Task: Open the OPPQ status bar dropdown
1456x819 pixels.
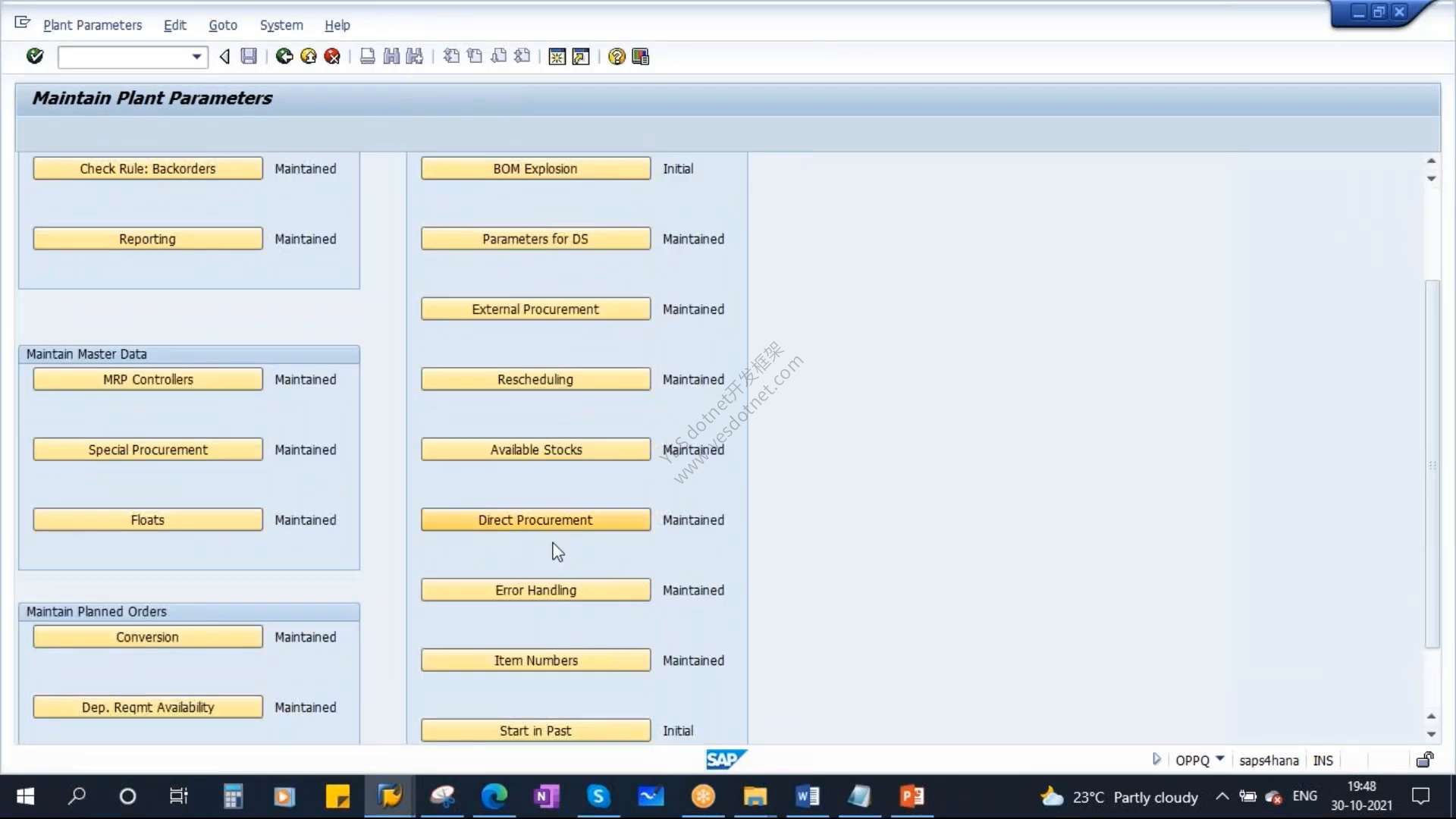Action: click(1220, 758)
